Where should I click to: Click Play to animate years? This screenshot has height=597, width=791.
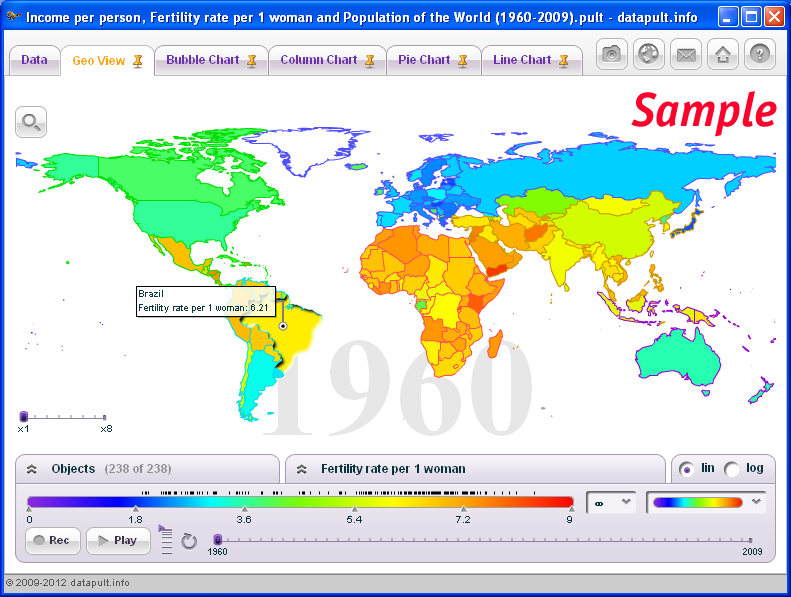point(118,540)
